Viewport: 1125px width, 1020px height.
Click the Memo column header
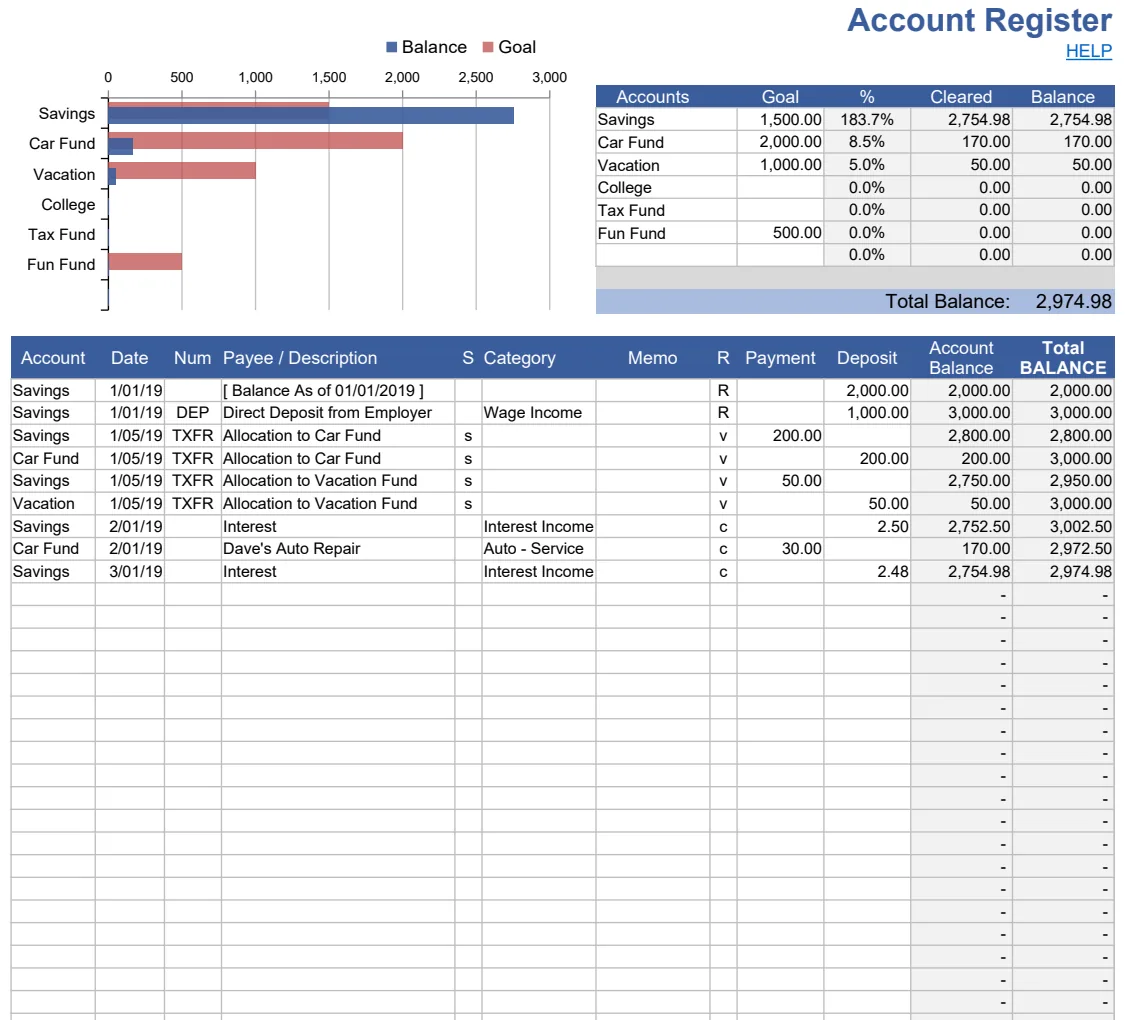click(x=652, y=358)
